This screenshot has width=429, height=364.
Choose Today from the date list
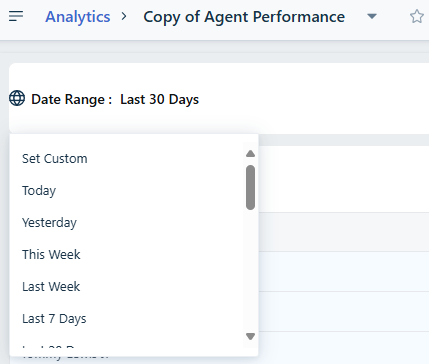(x=39, y=191)
